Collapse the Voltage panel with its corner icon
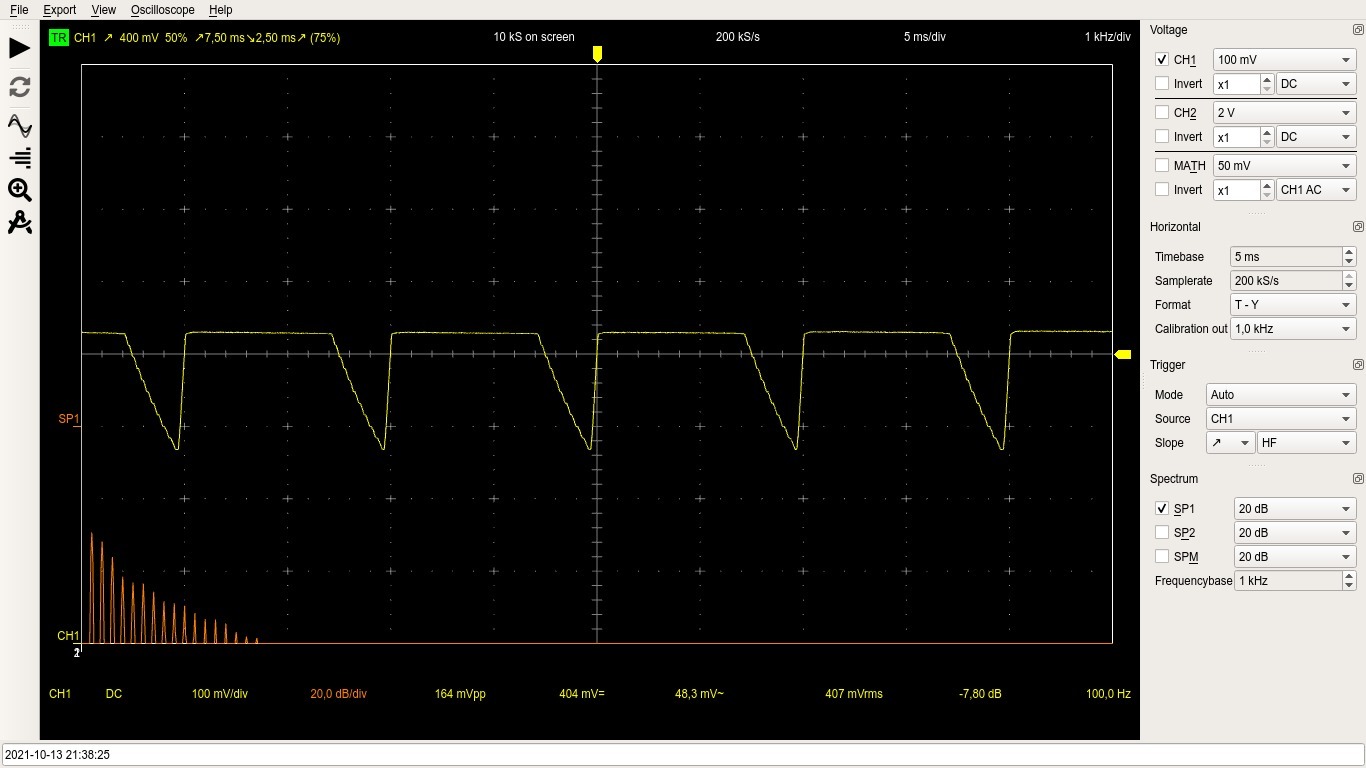The image size is (1366, 768). pos(1357,30)
